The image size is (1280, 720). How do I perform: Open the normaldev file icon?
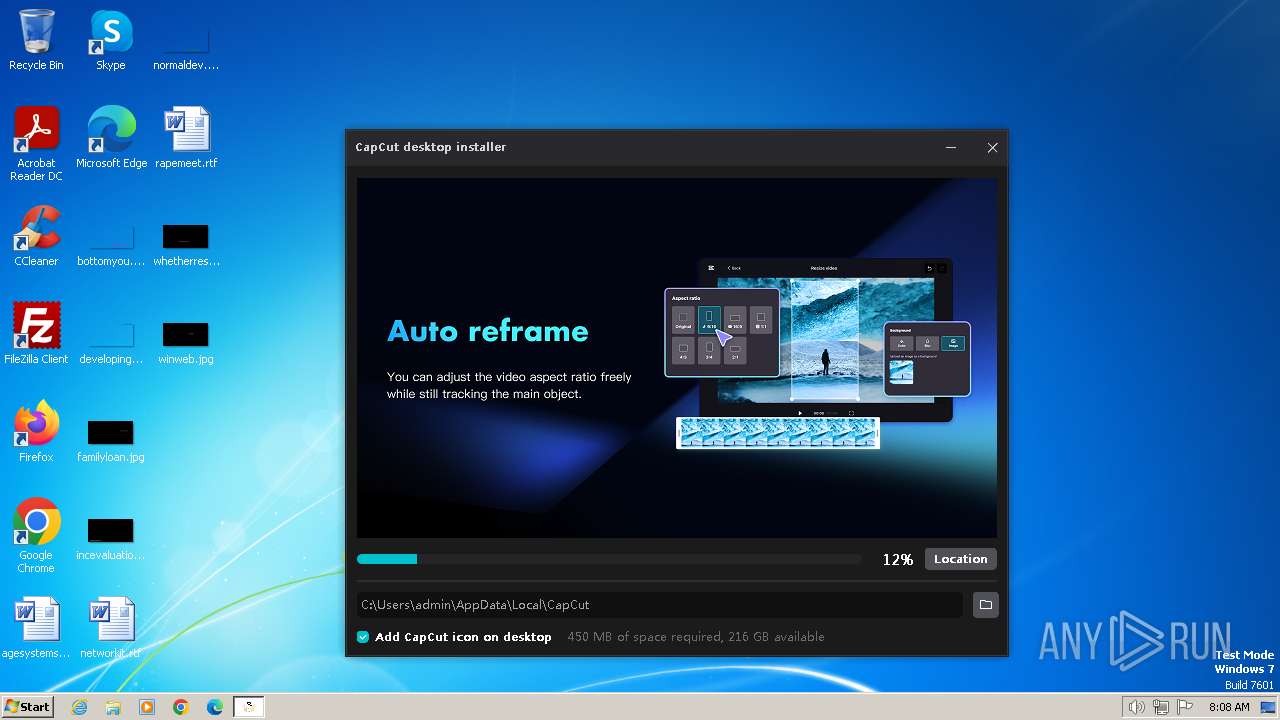pyautogui.click(x=186, y=46)
